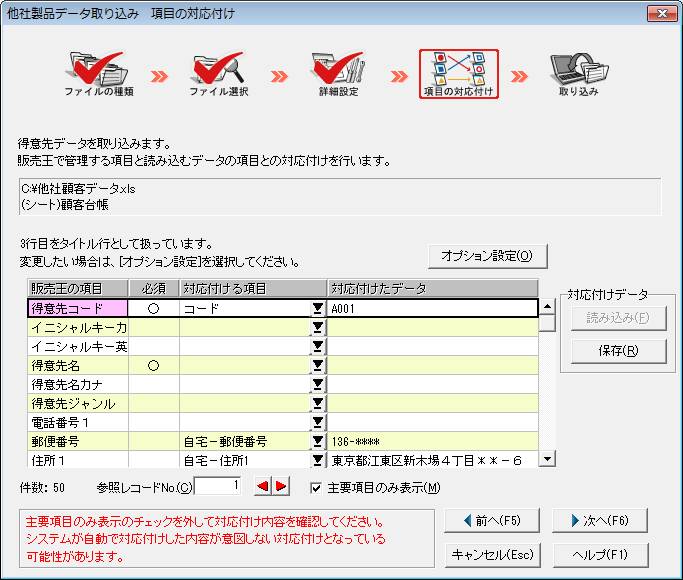Select the 郵便番号 cell

coord(78,441)
